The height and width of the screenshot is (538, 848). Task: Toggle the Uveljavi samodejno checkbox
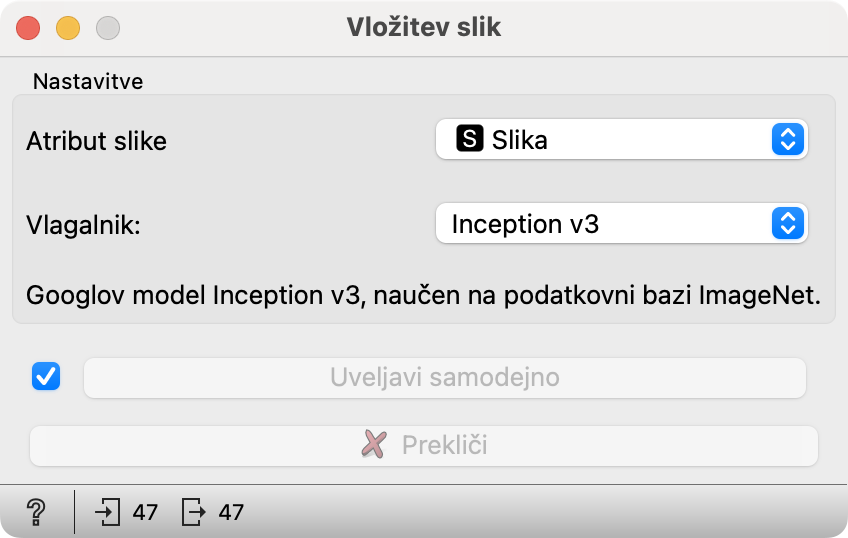46,376
